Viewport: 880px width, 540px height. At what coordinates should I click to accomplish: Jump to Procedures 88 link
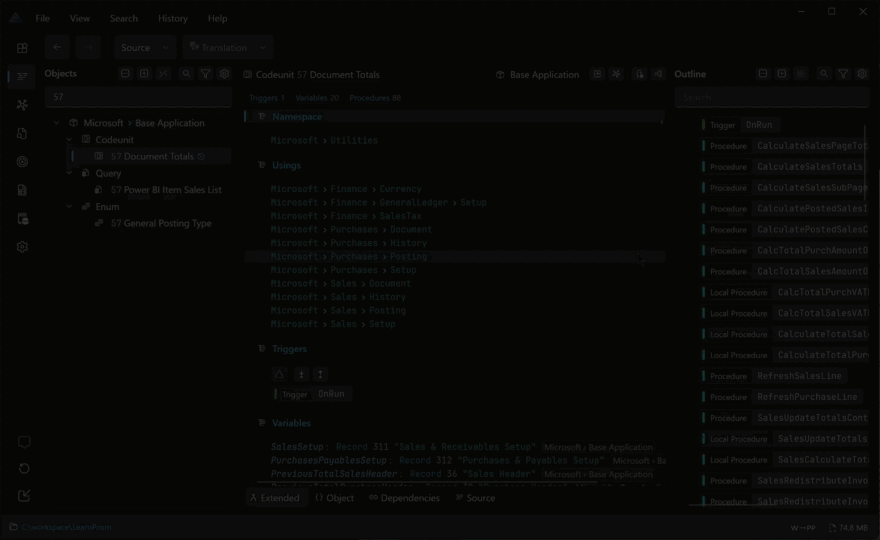pos(375,98)
